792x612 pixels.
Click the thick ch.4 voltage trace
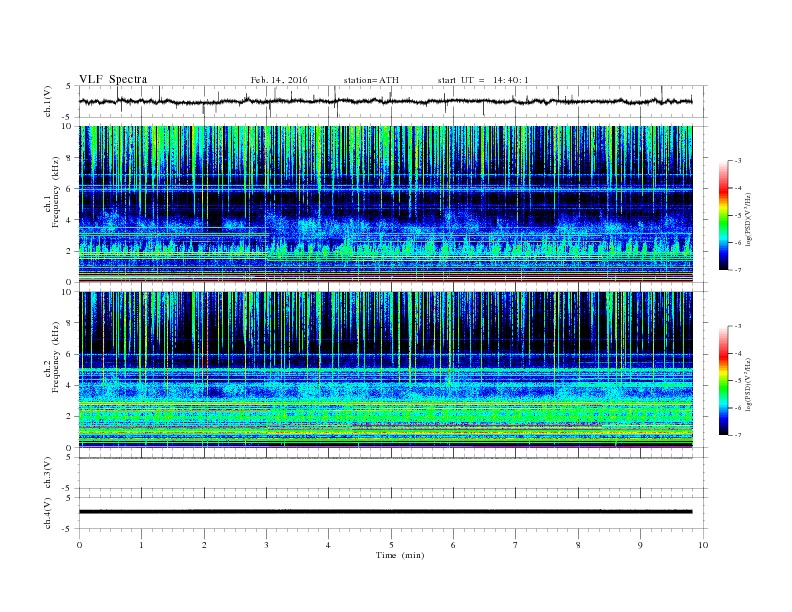click(385, 512)
